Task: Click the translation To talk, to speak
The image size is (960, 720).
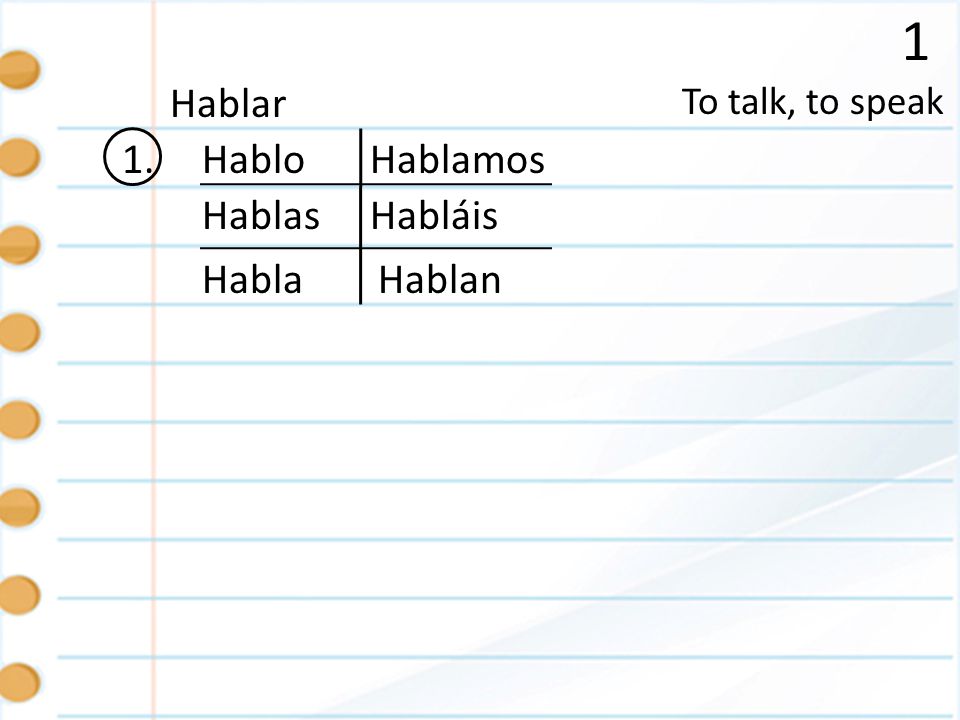Action: click(812, 102)
